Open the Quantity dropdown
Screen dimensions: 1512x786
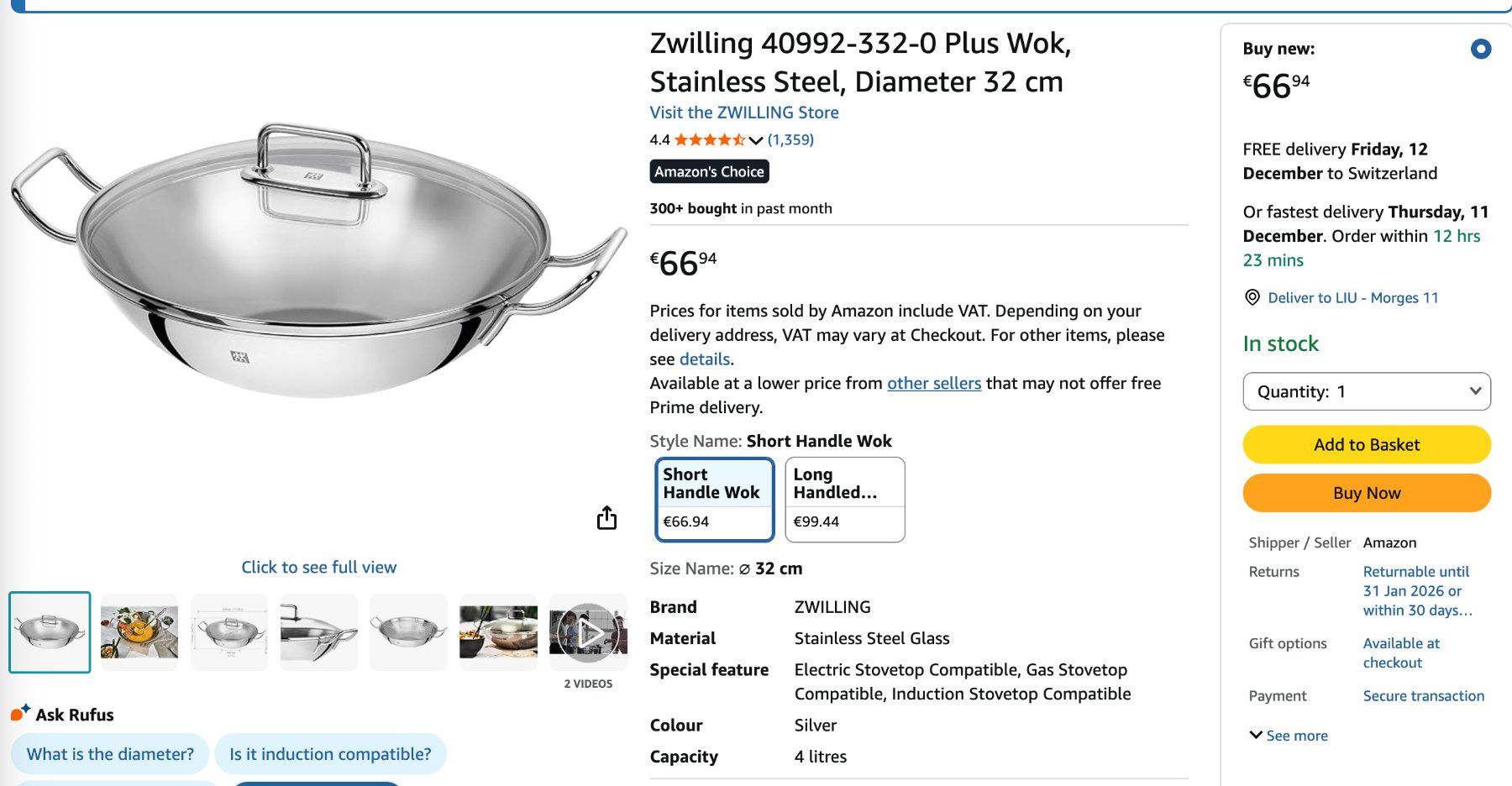click(x=1366, y=391)
